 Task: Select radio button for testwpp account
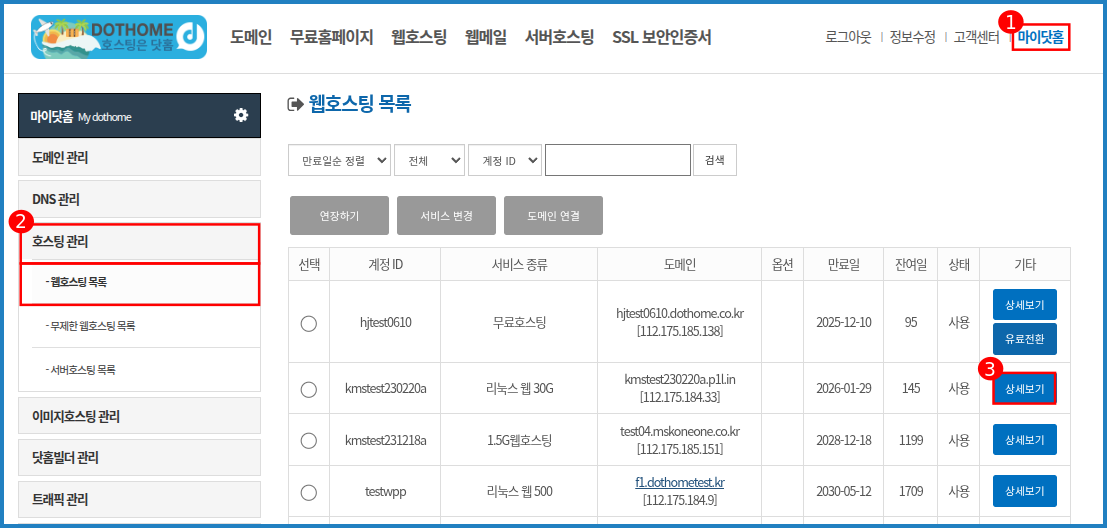(309, 492)
